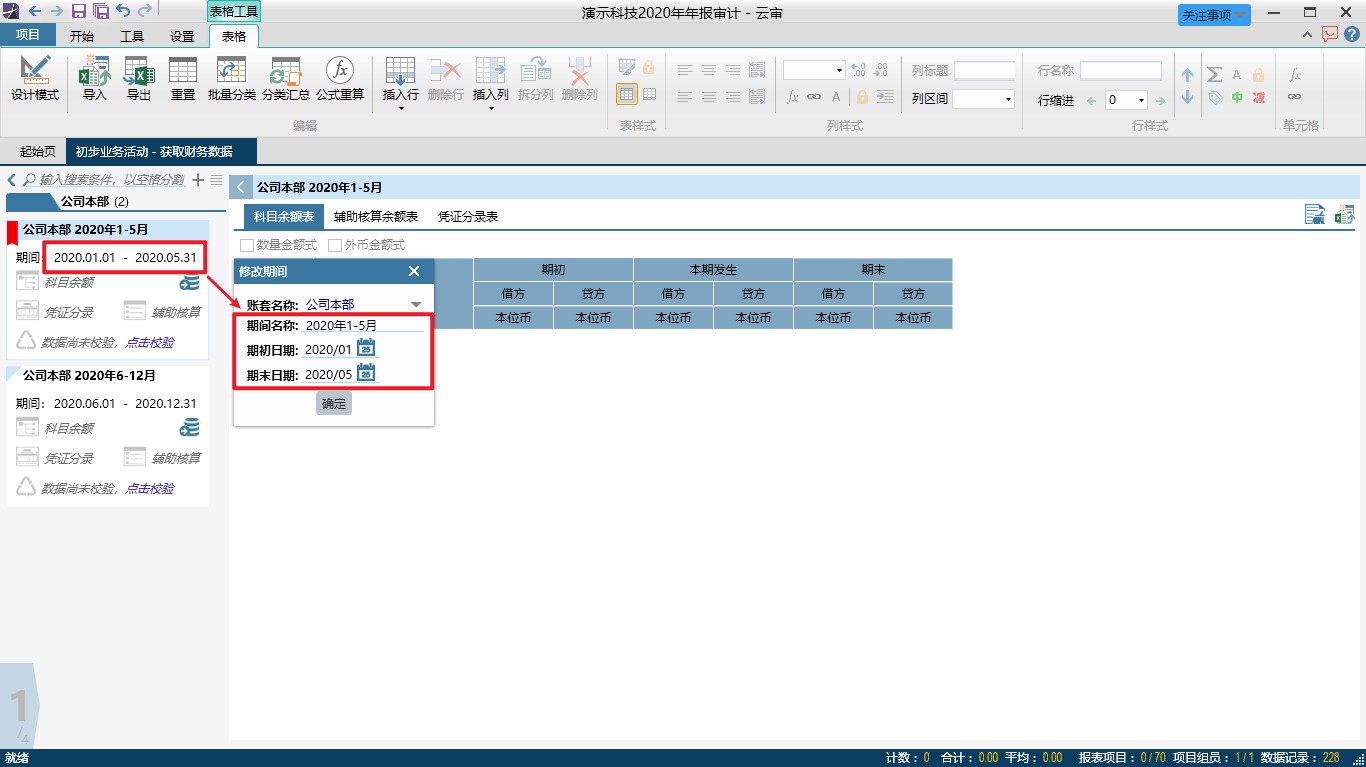Select the 科目余额表 tab
1366x767 pixels.
(284, 216)
